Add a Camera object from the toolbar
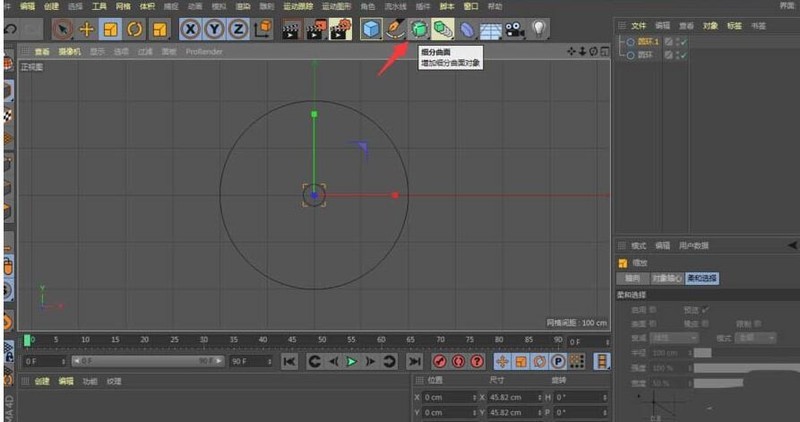Image resolution: width=800 pixels, height=422 pixels. 515,30
